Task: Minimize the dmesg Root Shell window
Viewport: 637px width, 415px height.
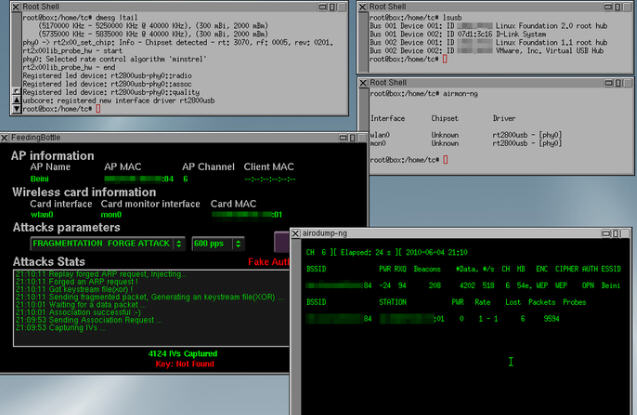Action: tap(323, 6)
